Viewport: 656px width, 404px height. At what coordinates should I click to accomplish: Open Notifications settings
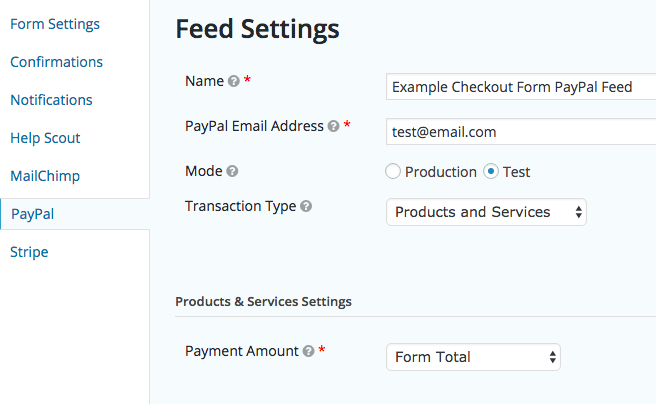click(x=51, y=100)
